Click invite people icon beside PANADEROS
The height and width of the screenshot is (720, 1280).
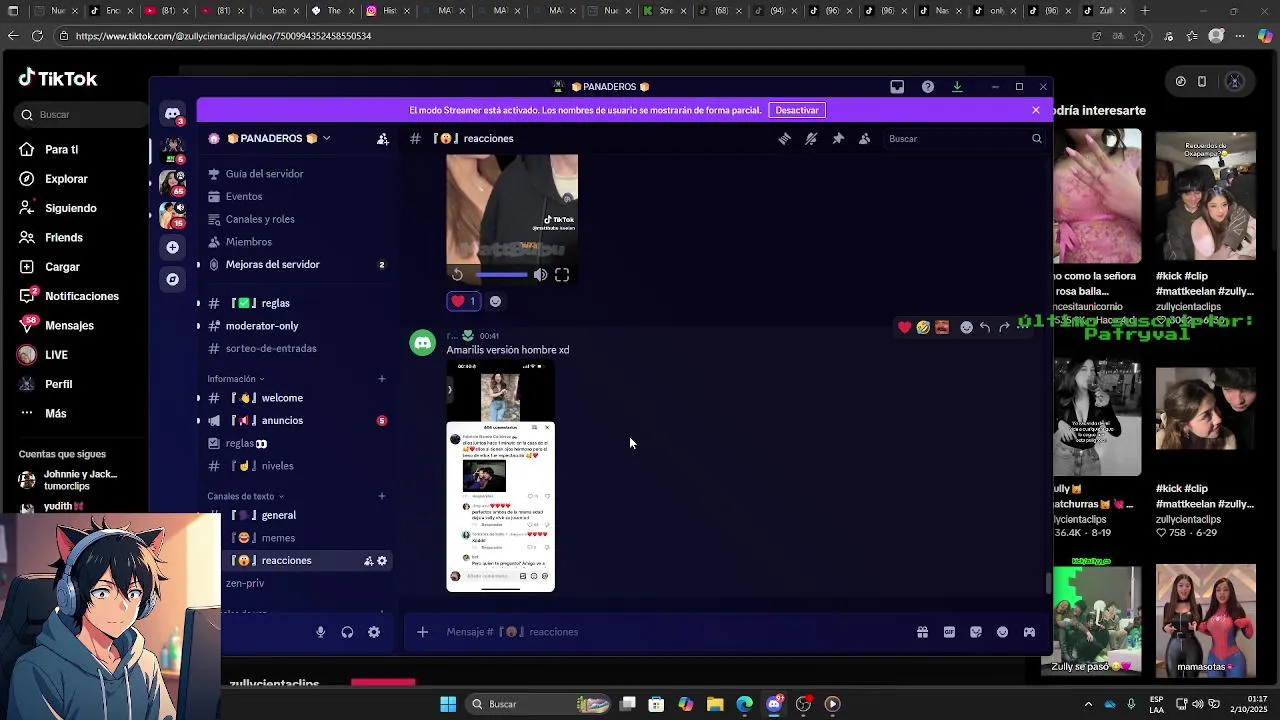coord(382,139)
